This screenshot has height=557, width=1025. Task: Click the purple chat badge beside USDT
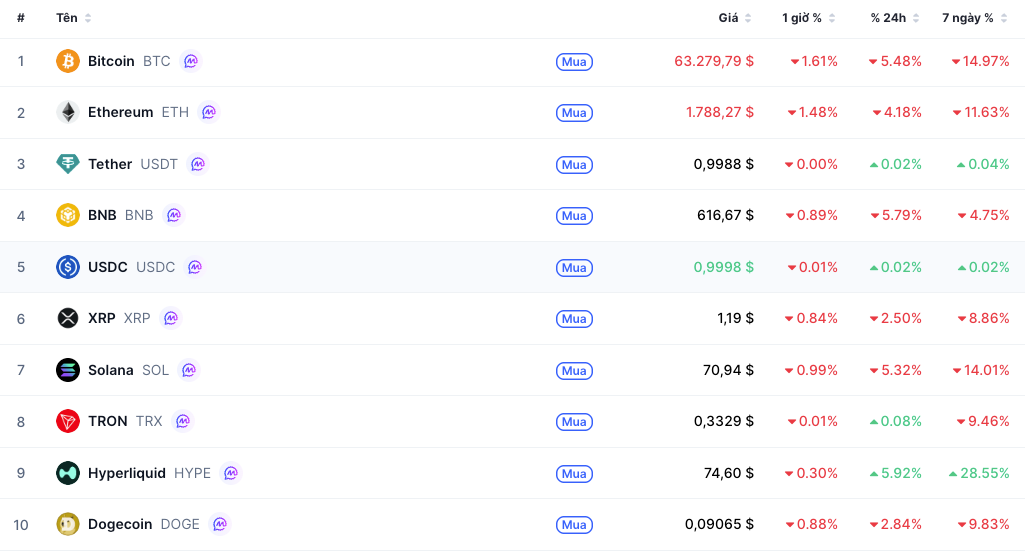pyautogui.click(x=197, y=164)
